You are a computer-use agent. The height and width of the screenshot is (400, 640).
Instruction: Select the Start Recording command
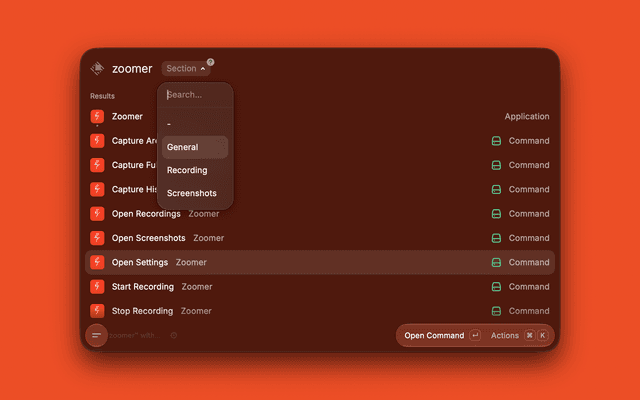(320, 287)
